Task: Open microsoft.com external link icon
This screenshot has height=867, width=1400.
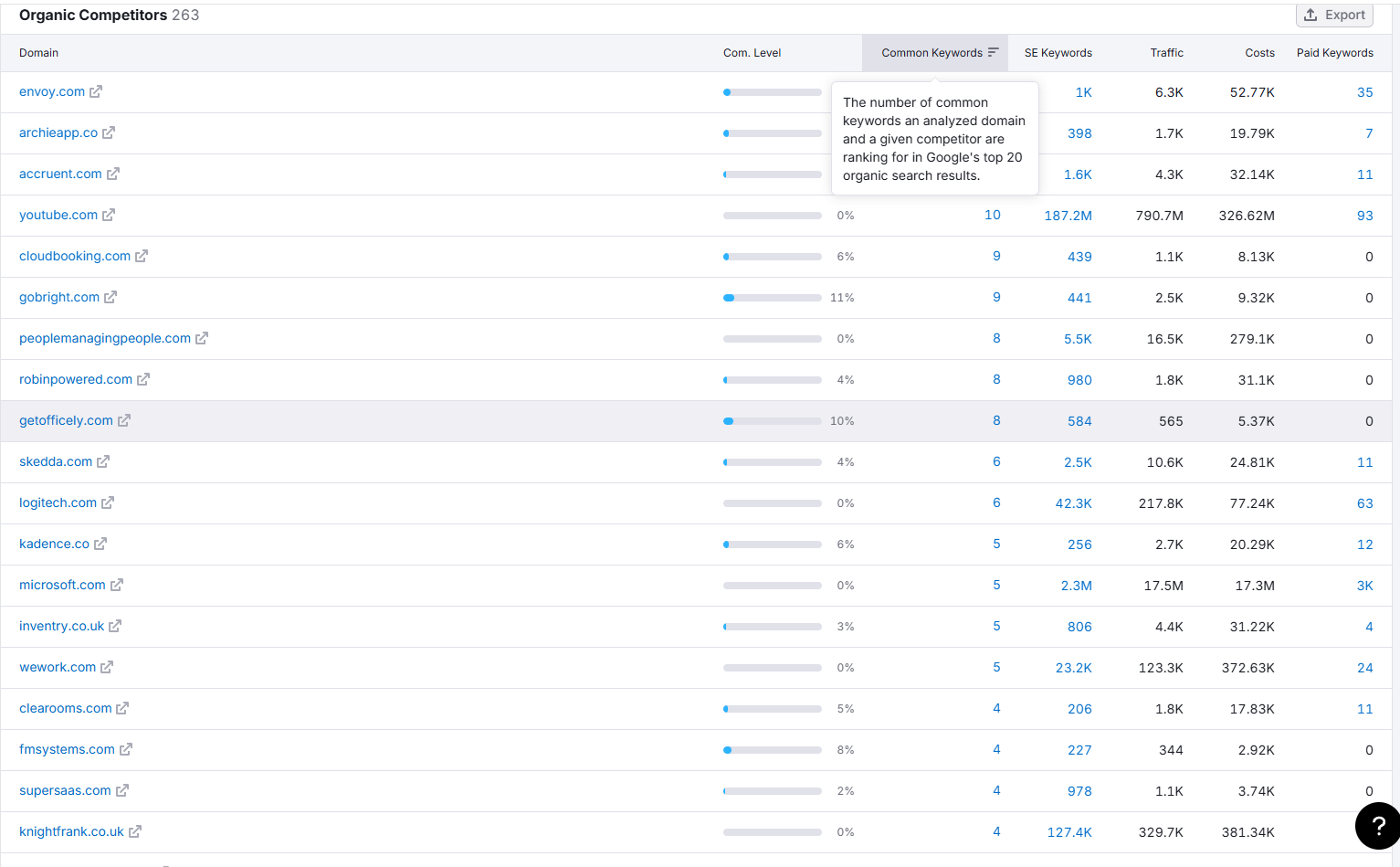Action: [x=117, y=585]
